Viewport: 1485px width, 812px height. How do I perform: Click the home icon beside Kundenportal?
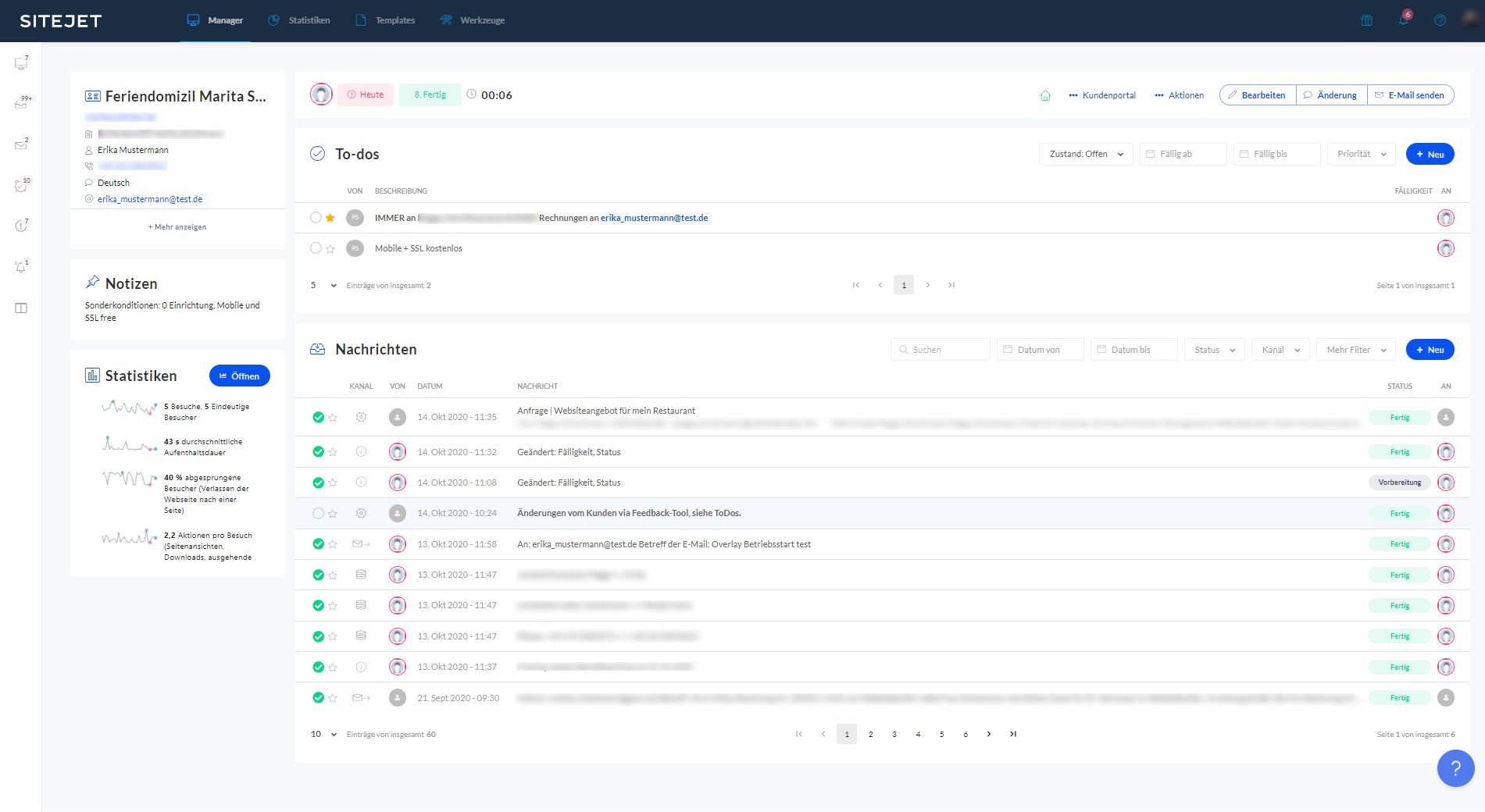coord(1045,95)
